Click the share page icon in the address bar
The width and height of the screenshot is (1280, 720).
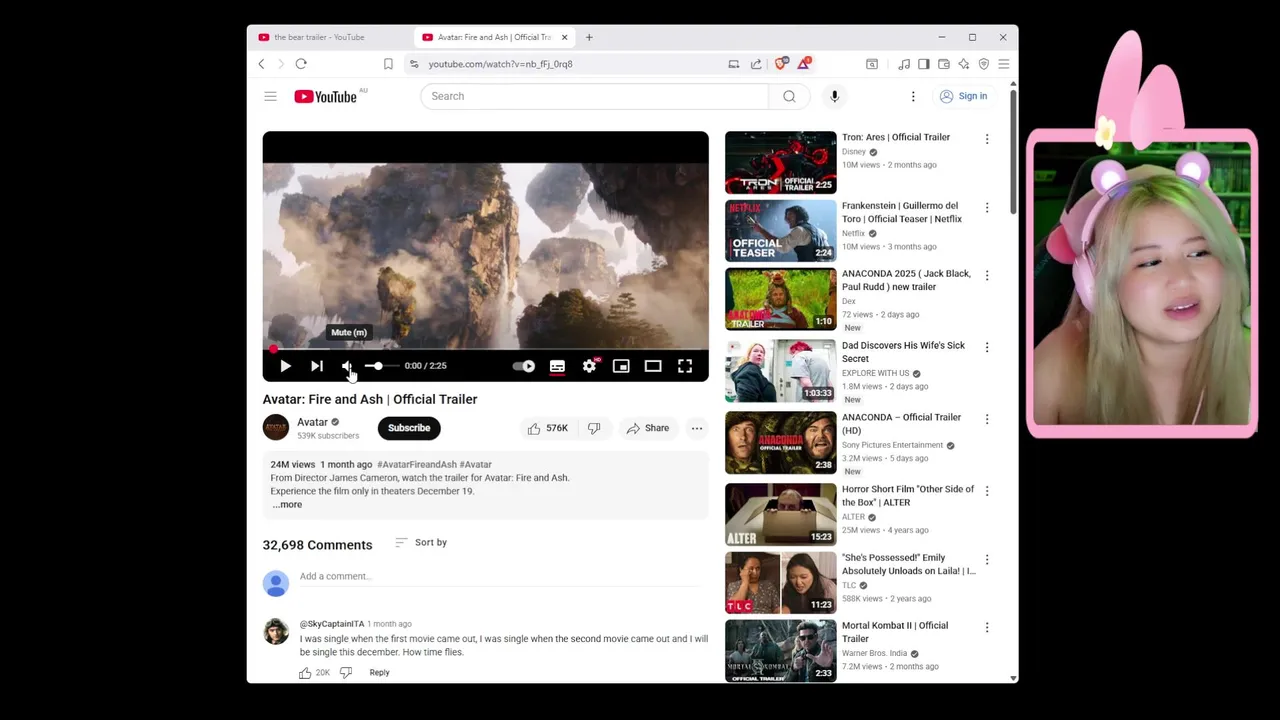pos(756,64)
